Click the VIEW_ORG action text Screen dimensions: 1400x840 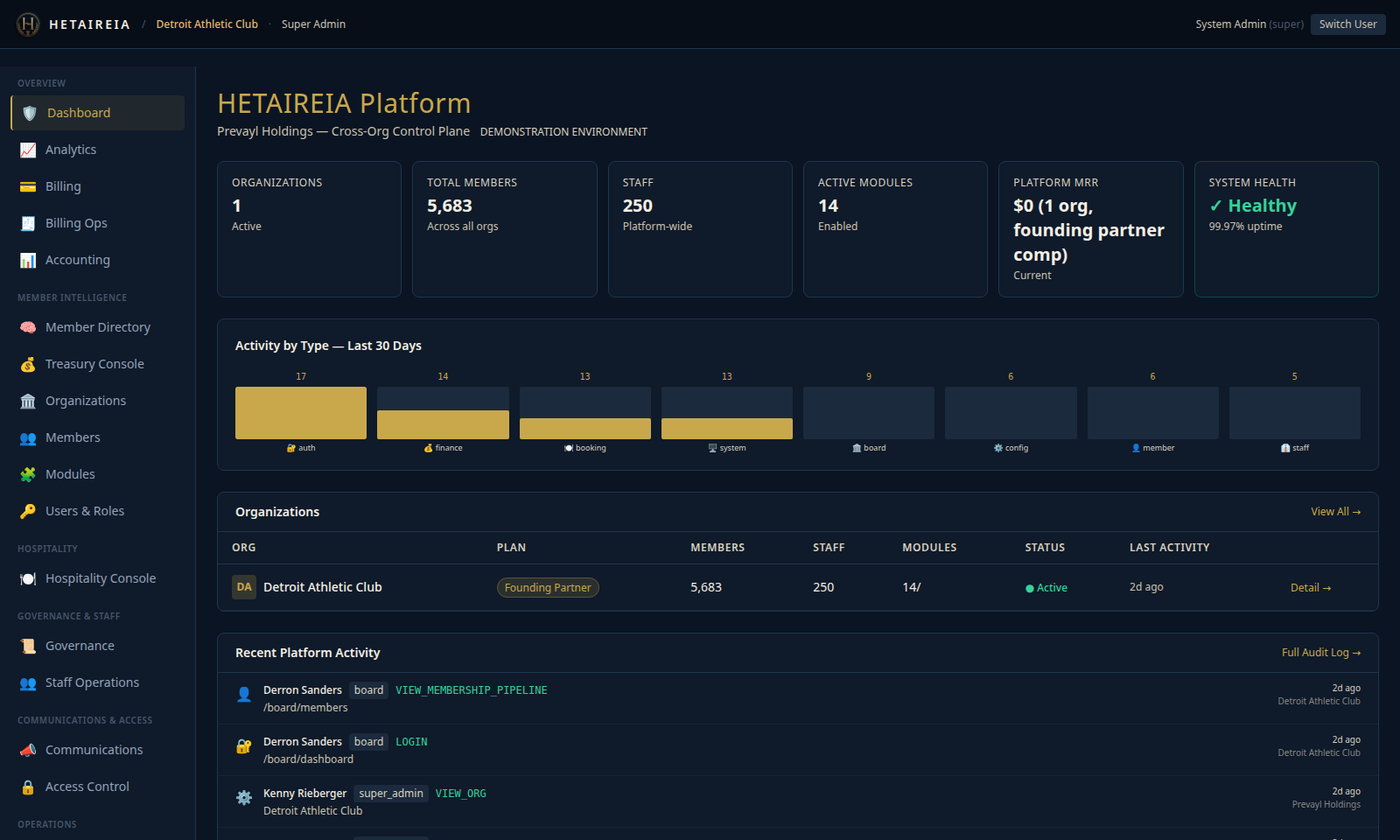(x=461, y=794)
